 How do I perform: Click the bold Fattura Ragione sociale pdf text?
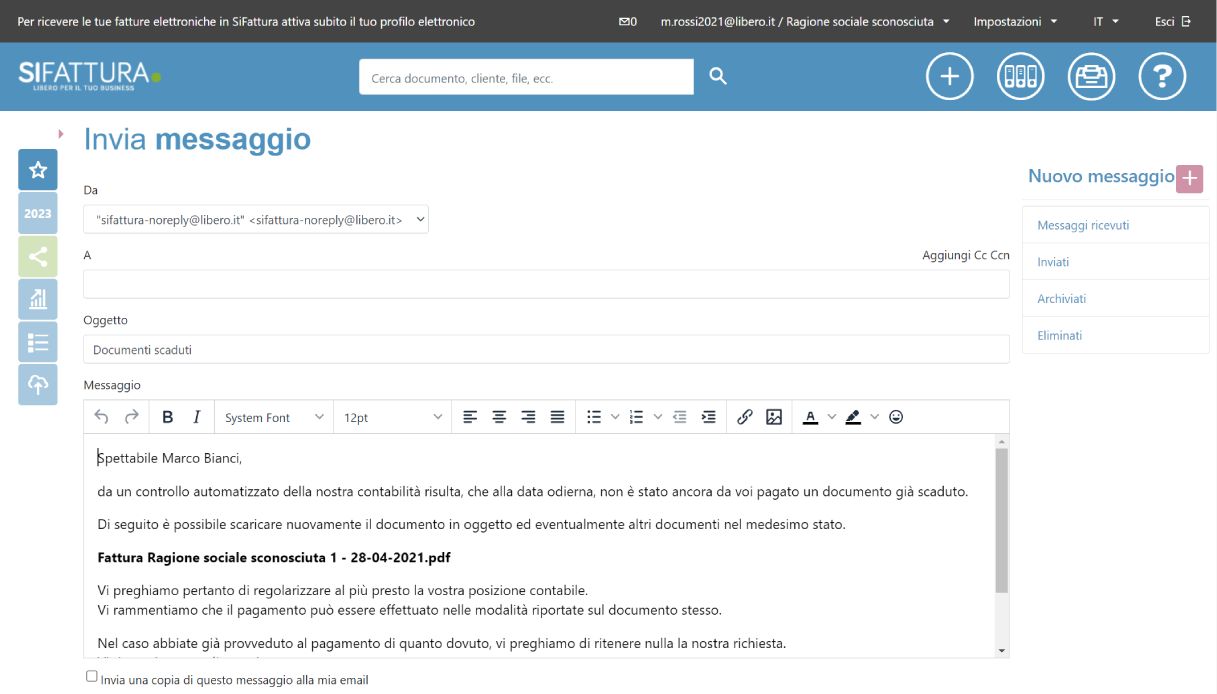click(274, 557)
